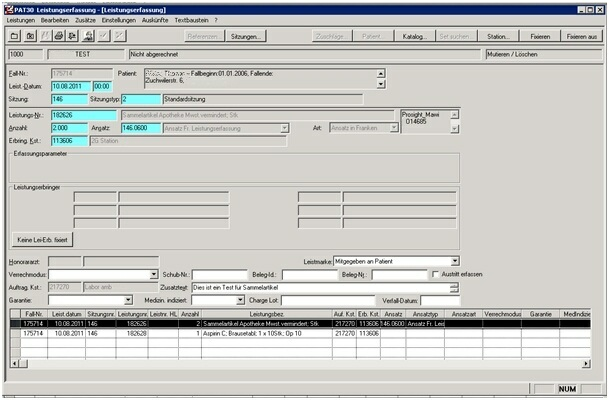Click the Leistungsbez. column header

coord(267,314)
